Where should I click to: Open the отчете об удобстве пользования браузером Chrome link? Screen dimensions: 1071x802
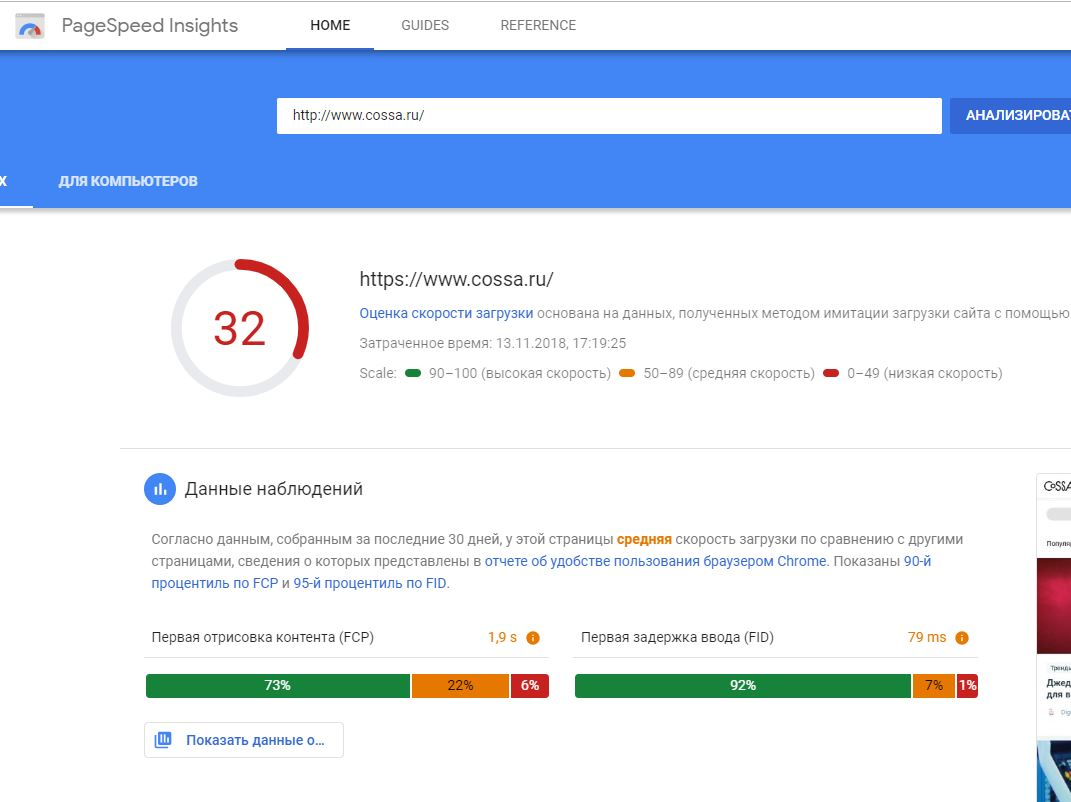click(x=656, y=562)
